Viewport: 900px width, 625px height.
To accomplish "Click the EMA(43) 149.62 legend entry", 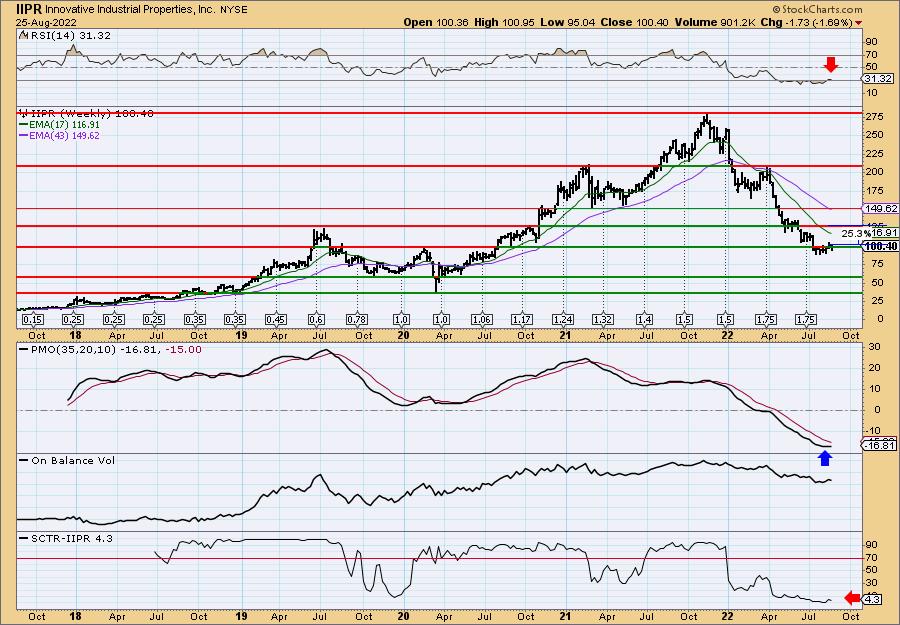I will 59,135.
